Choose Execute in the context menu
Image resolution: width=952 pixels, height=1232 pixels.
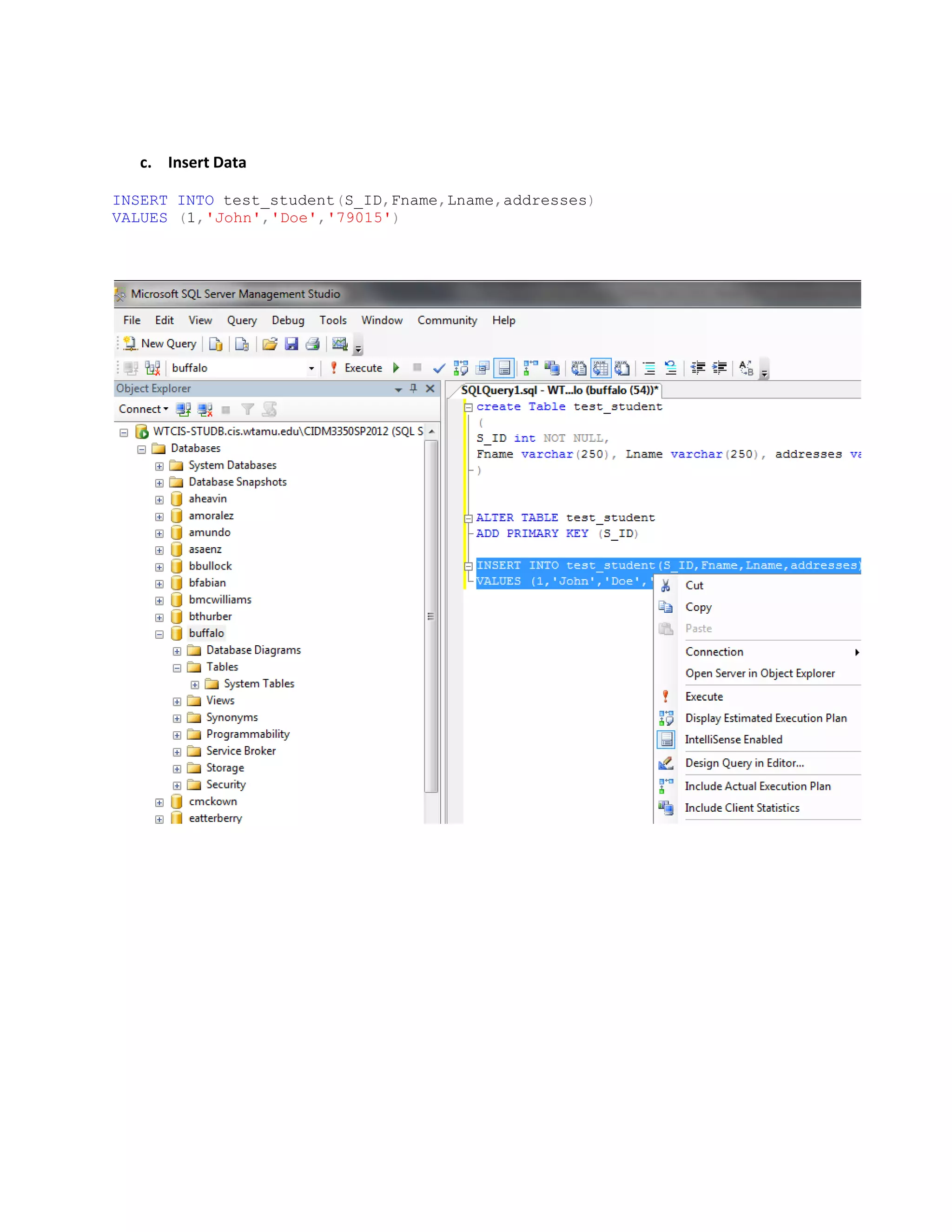758,697
